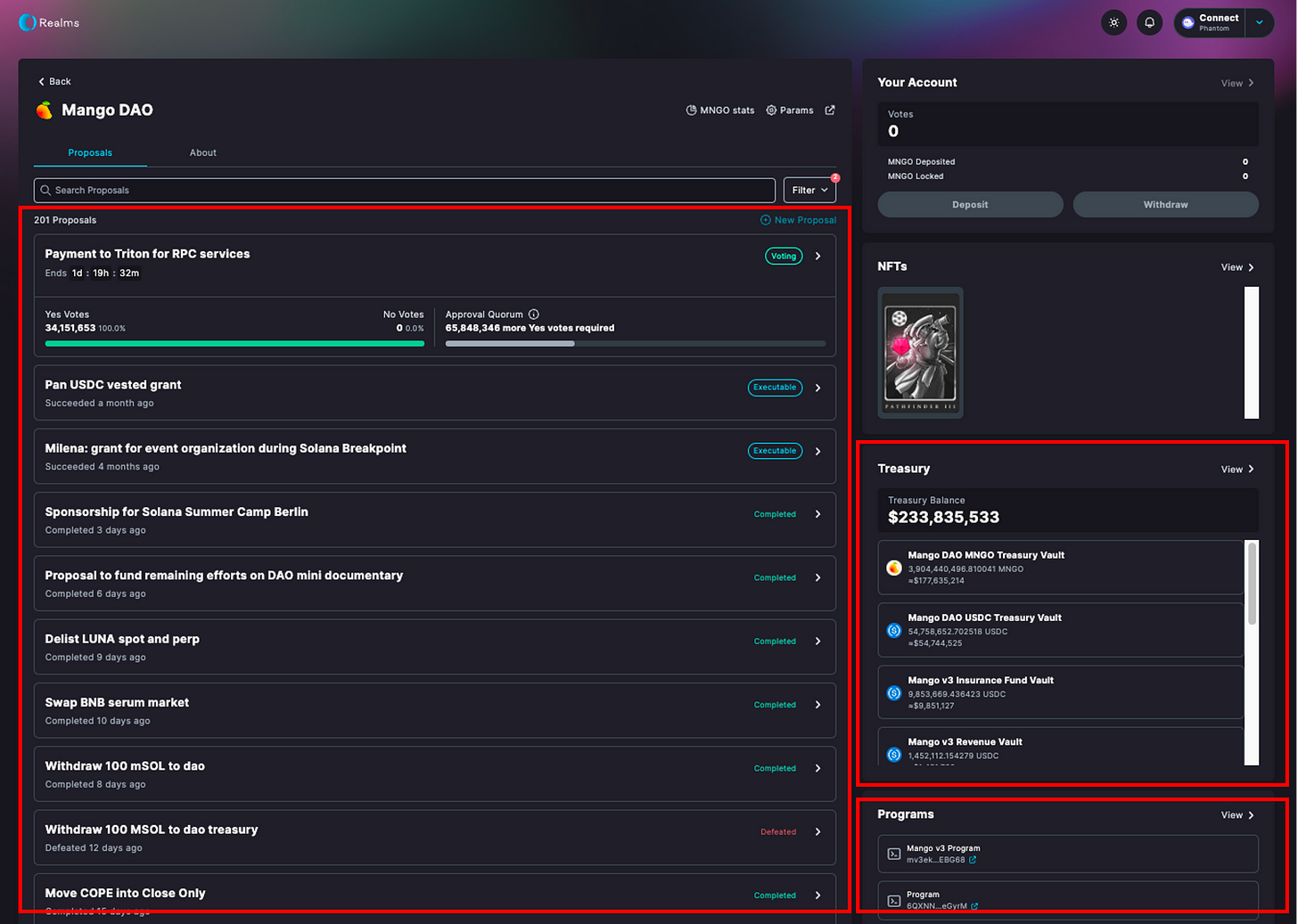Expand the wallet selector dropdown arrow

1259,22
